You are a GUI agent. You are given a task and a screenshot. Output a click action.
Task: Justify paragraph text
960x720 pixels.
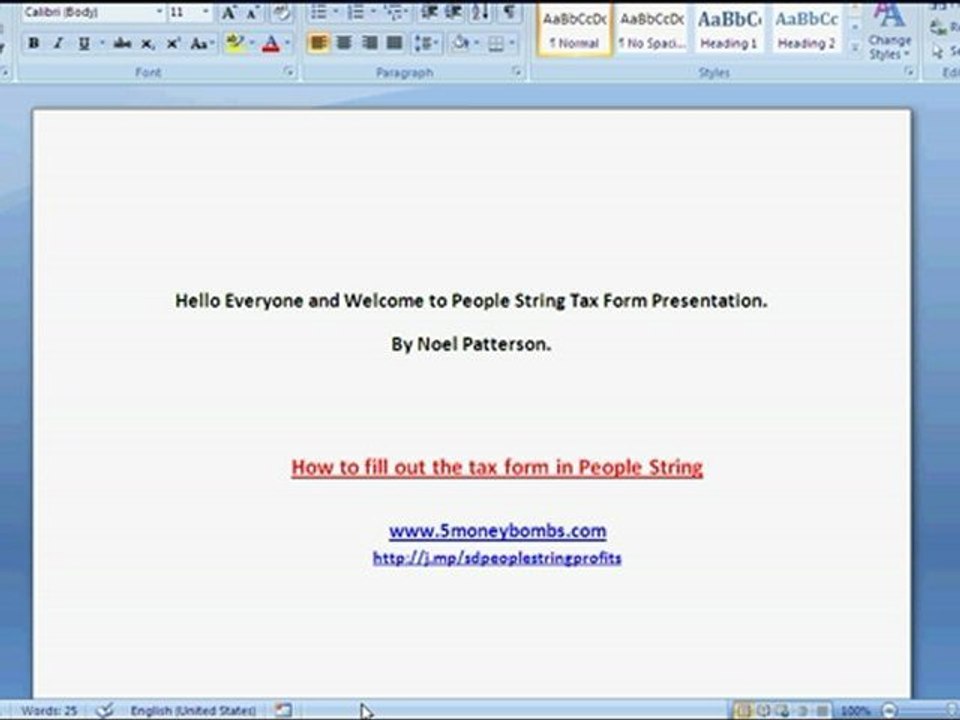(395, 43)
